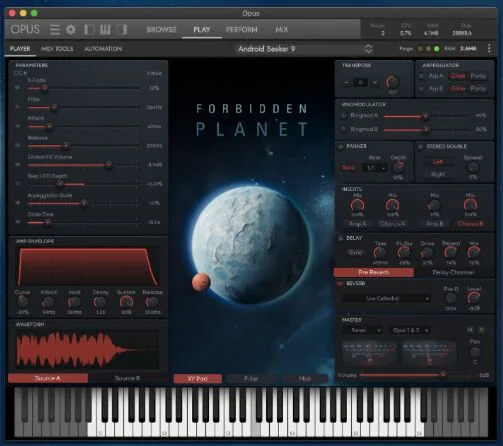Select the Source B tab
This screenshot has height=446, width=503.
coord(127,378)
